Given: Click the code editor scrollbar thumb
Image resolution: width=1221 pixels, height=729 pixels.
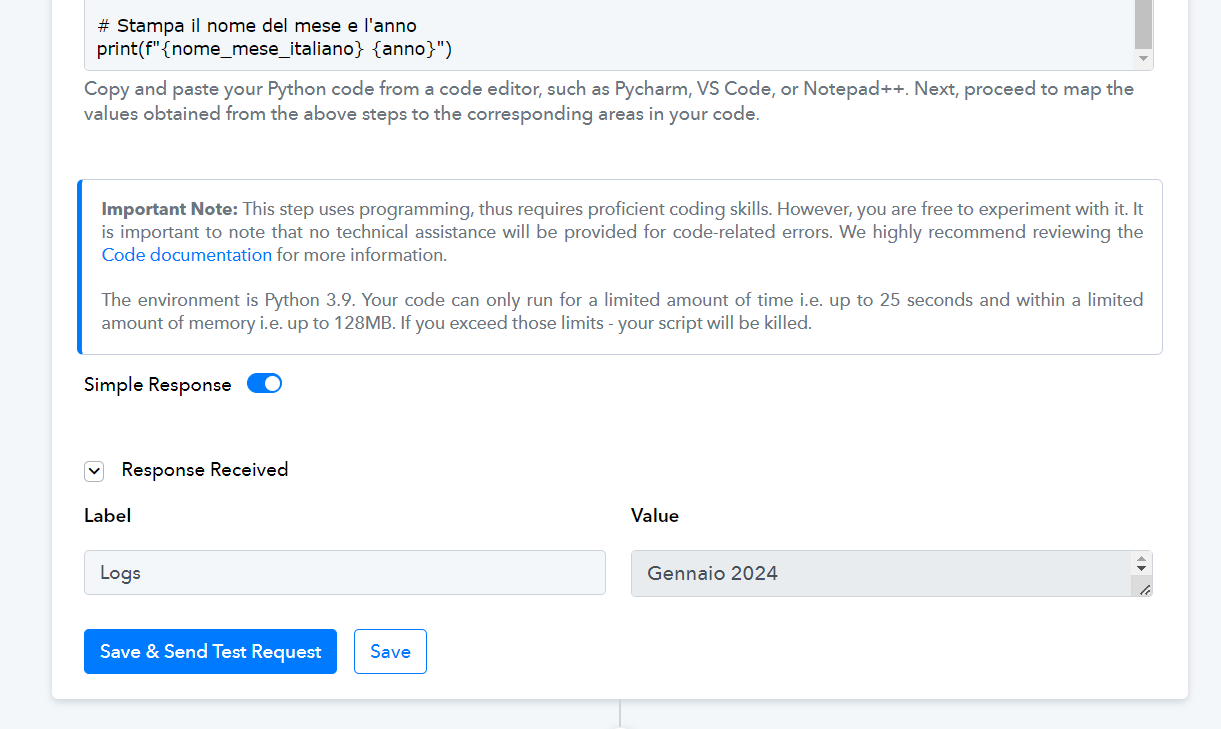Looking at the screenshot, I should click(1143, 24).
